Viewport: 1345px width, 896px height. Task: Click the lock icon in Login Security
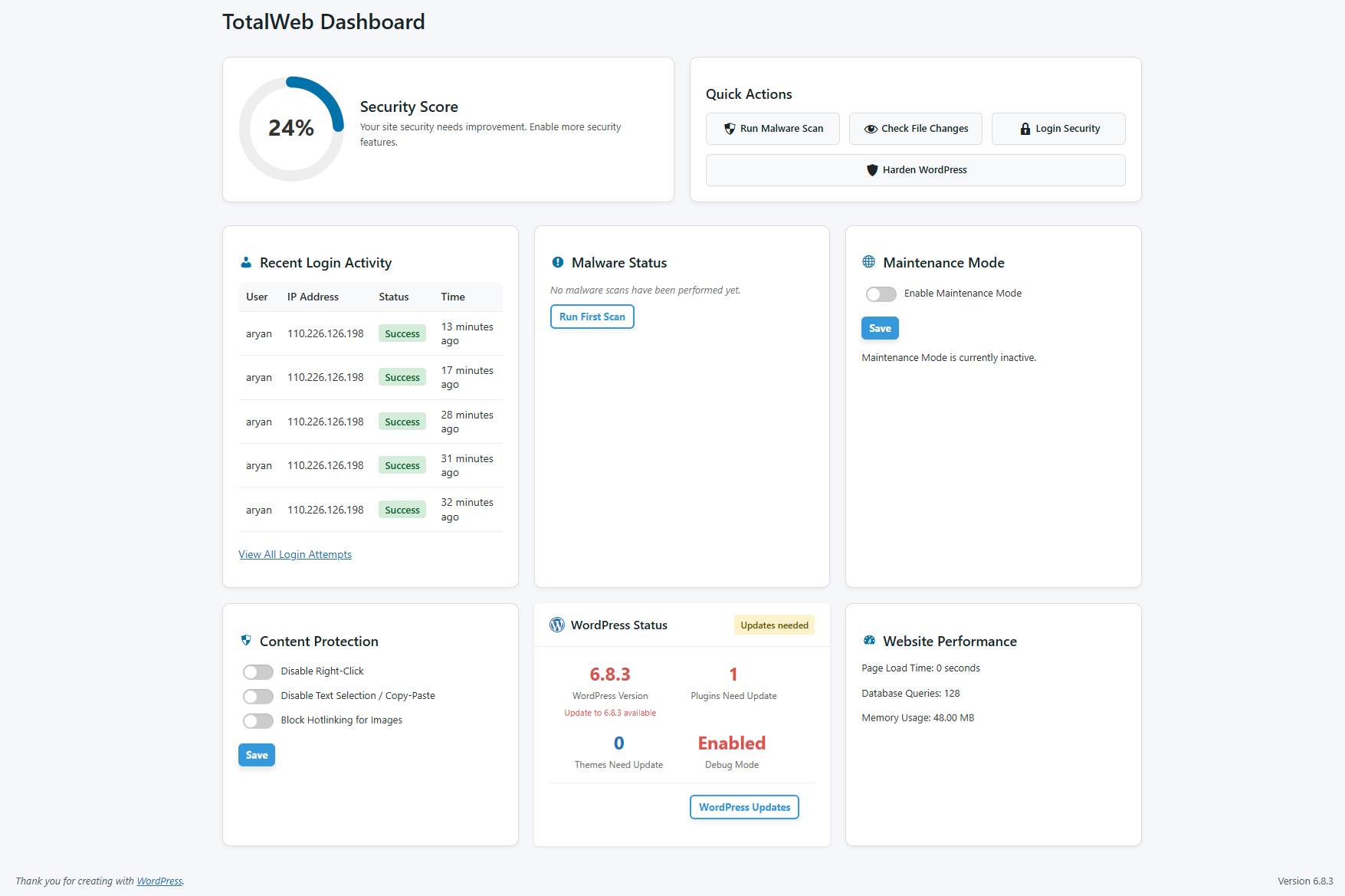(x=1025, y=129)
